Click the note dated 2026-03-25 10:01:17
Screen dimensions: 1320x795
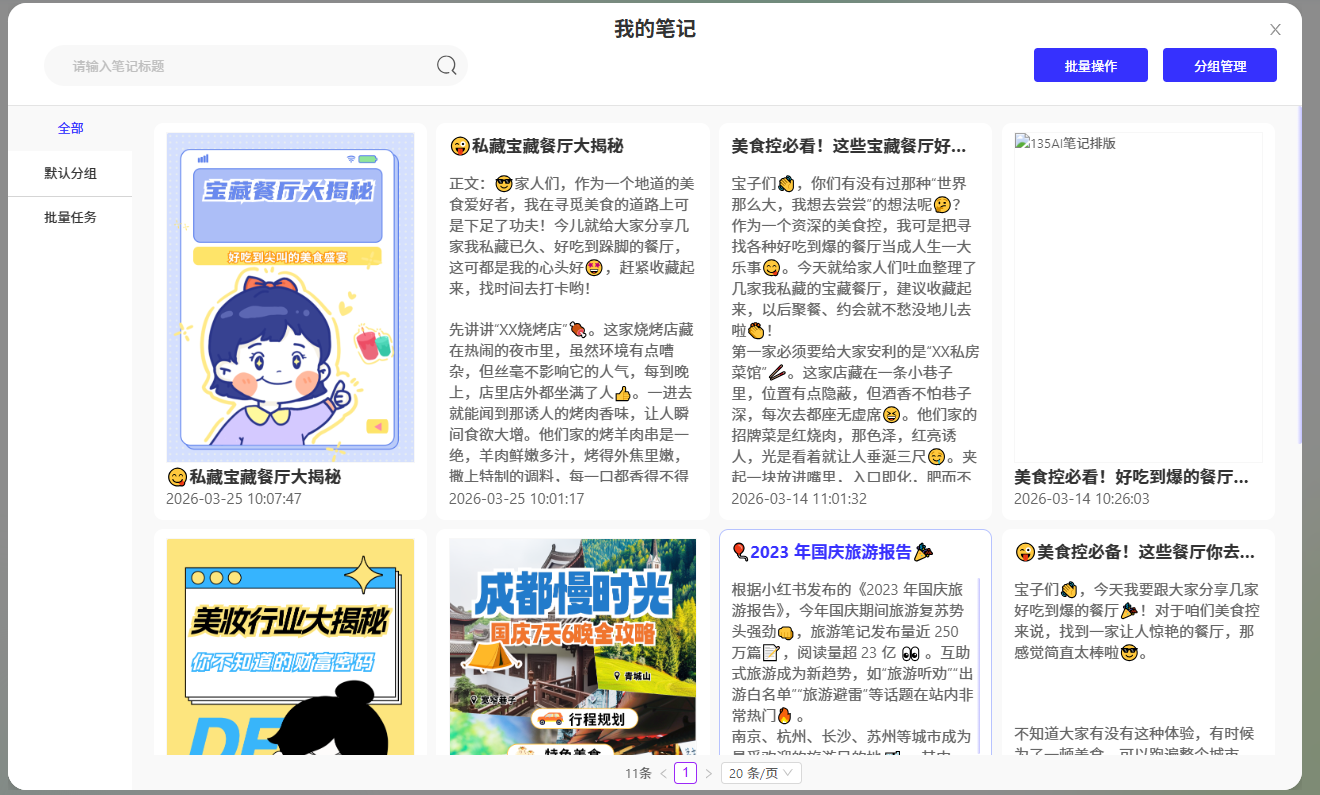pyautogui.click(x=572, y=320)
